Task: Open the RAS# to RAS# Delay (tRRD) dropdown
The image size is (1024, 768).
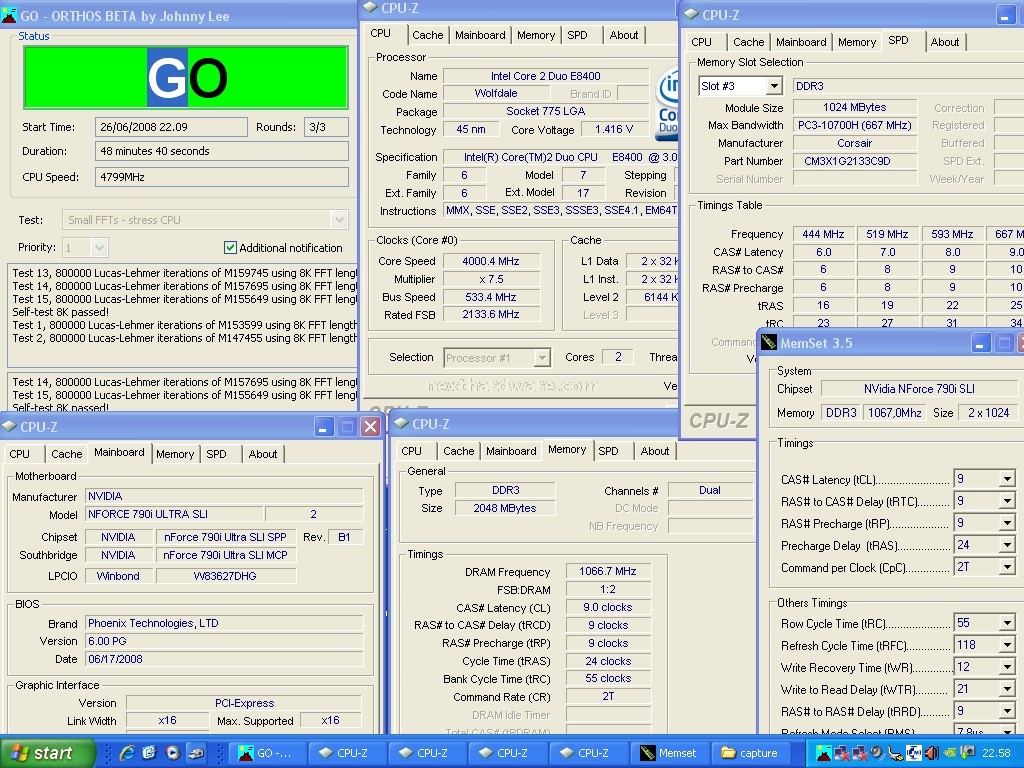Action: (x=1006, y=711)
